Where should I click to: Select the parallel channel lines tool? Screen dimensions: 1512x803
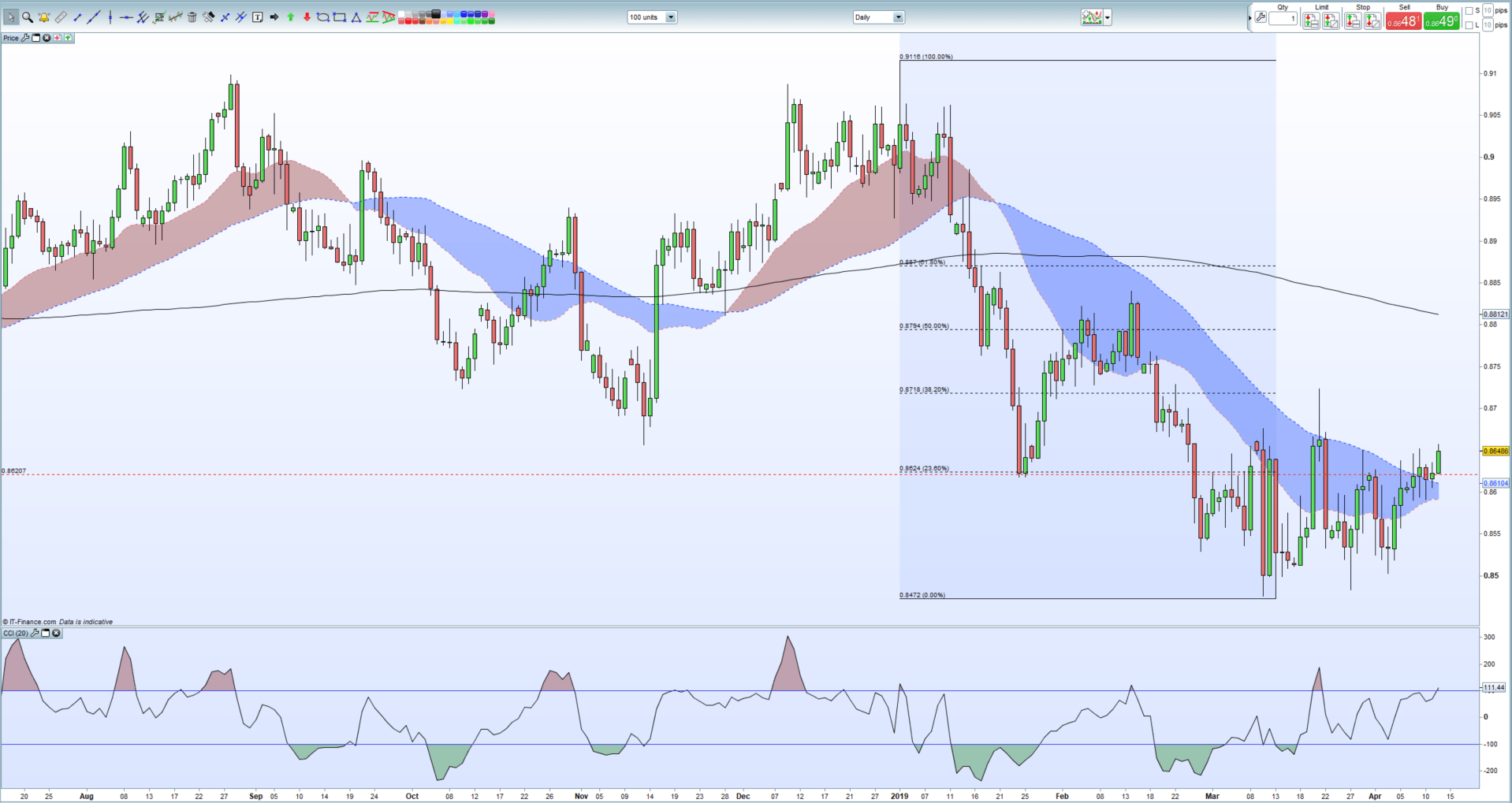[143, 17]
